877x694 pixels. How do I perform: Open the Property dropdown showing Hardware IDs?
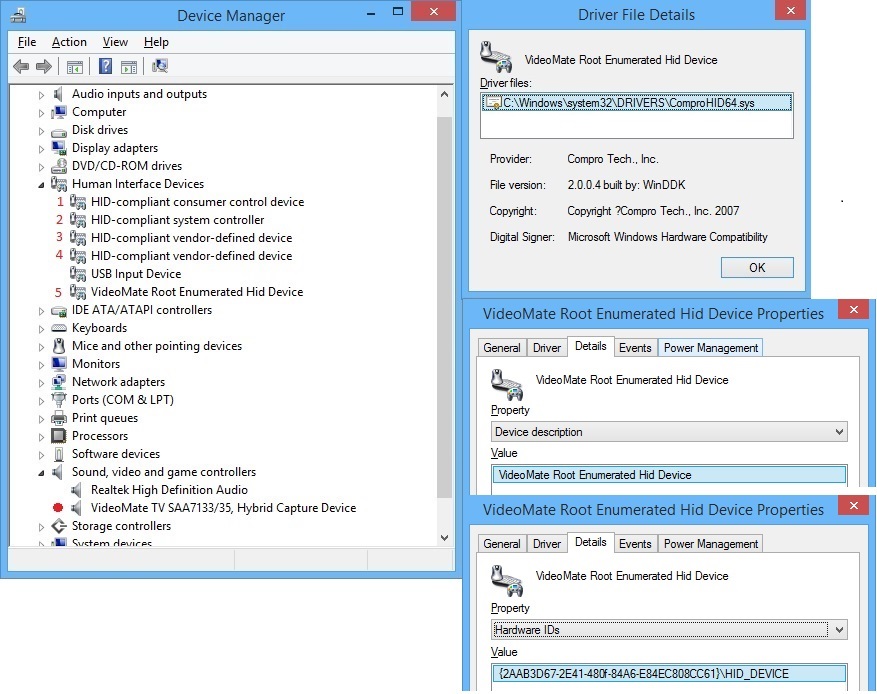point(669,630)
